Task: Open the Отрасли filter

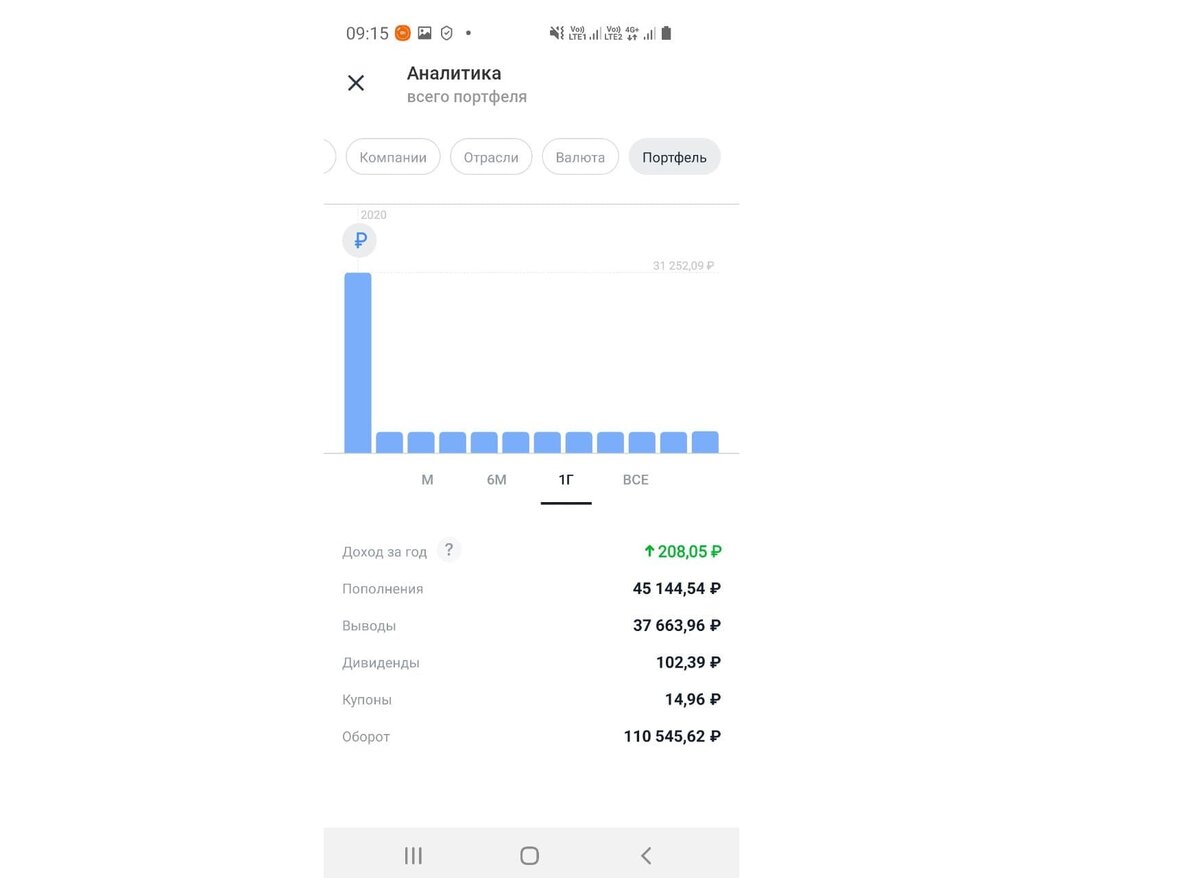Action: click(491, 156)
